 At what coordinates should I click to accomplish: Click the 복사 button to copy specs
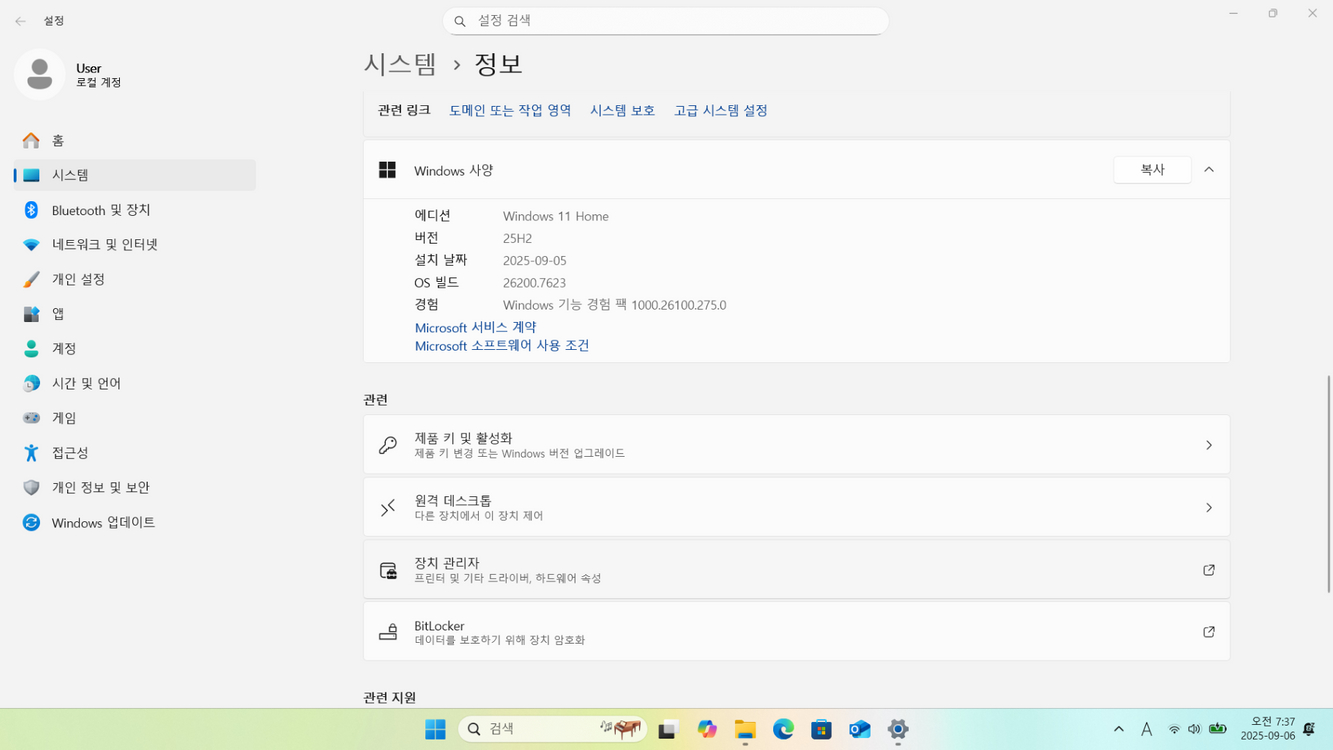coord(1151,169)
